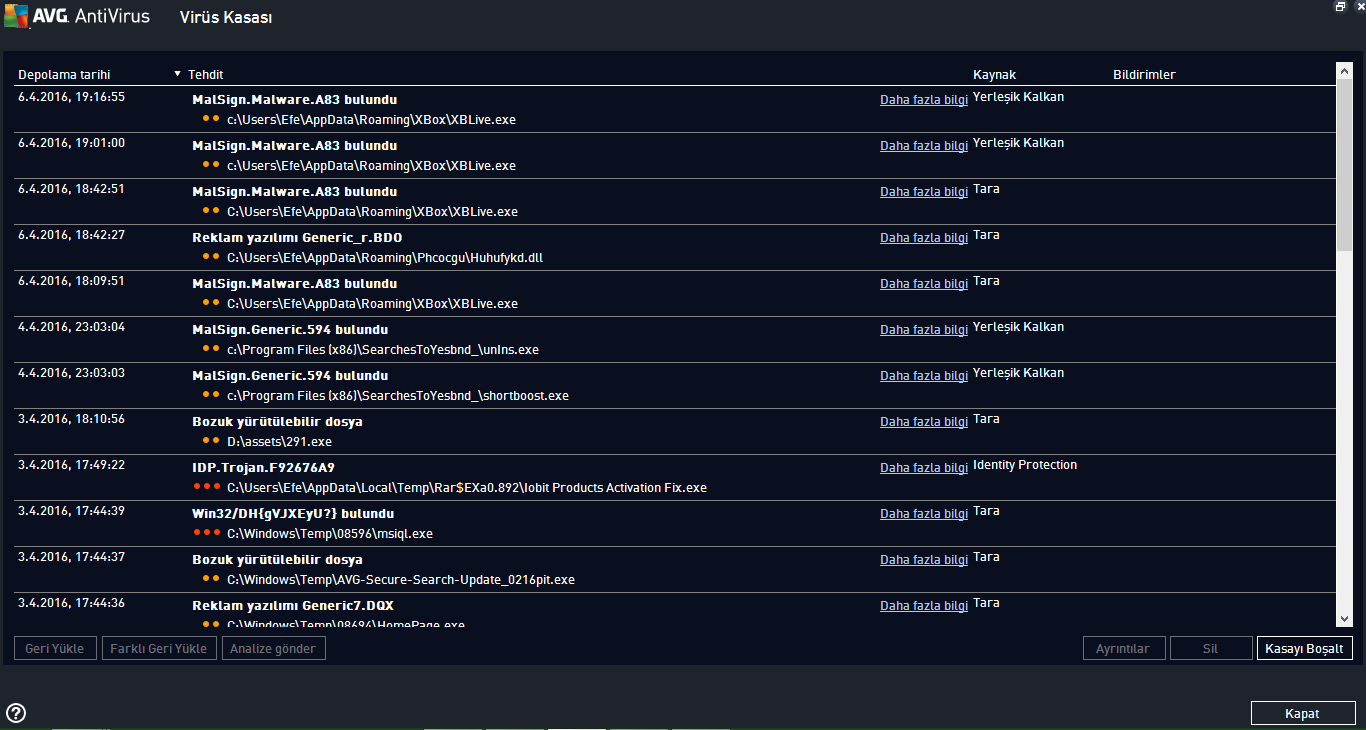Viewport: 1366px width, 730px height.
Task: Sort by Kaynak column header
Action: click(994, 75)
